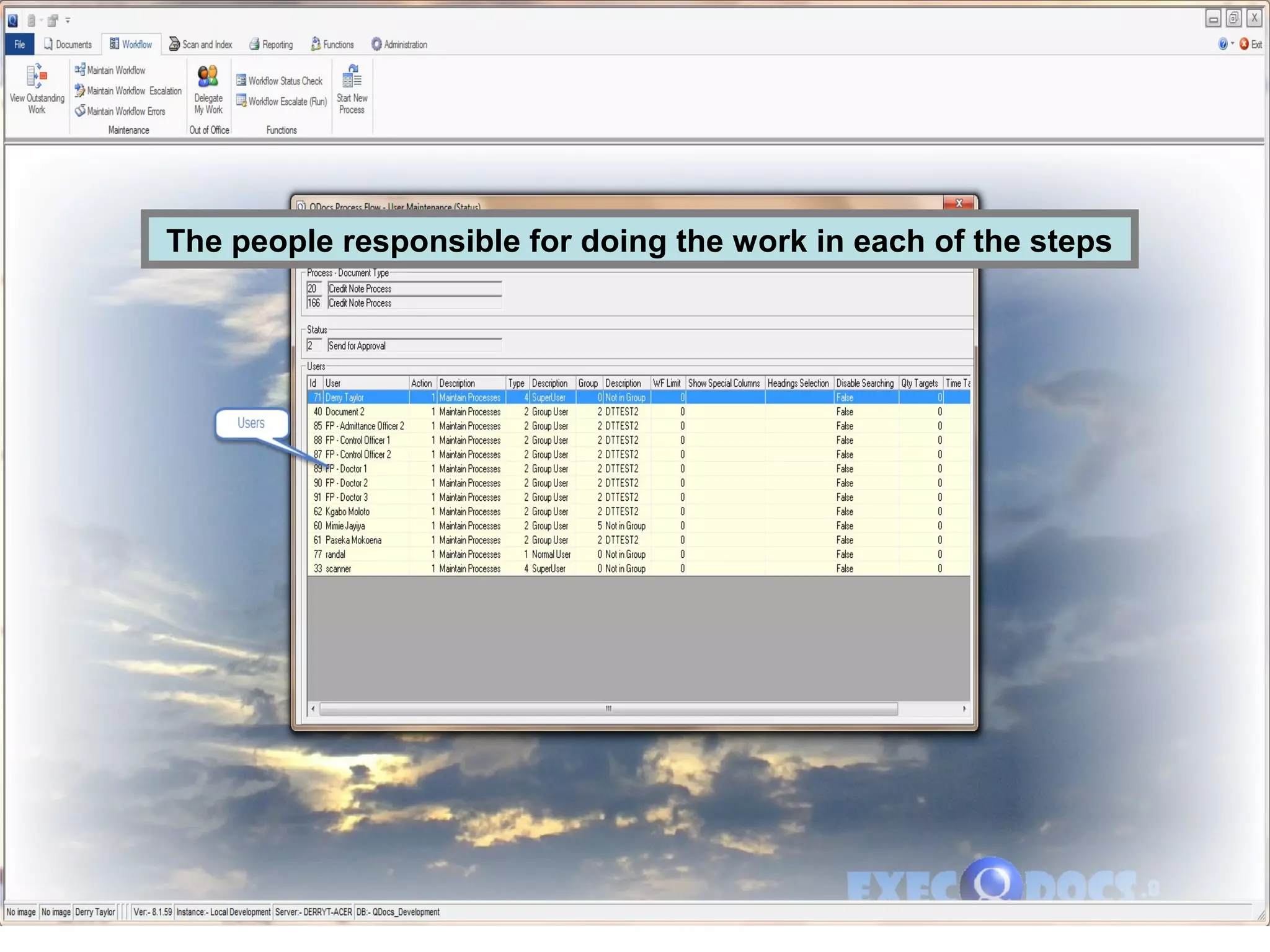Open Maintain Workflow Errors
The width and height of the screenshot is (1270, 952).
(x=120, y=112)
